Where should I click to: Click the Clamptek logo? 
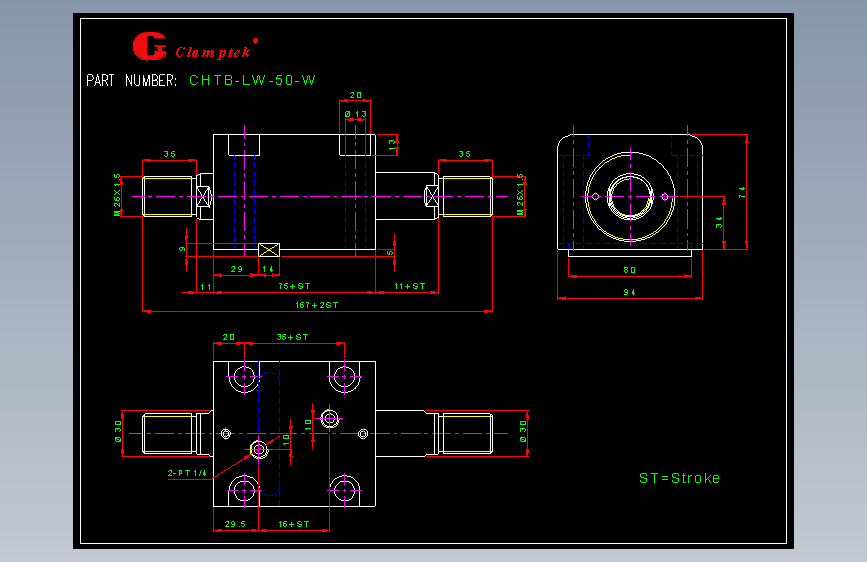pos(195,46)
